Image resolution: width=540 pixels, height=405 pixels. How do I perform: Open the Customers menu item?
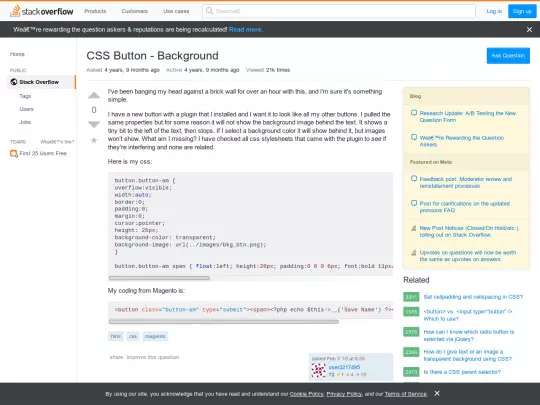pyautogui.click(x=135, y=11)
